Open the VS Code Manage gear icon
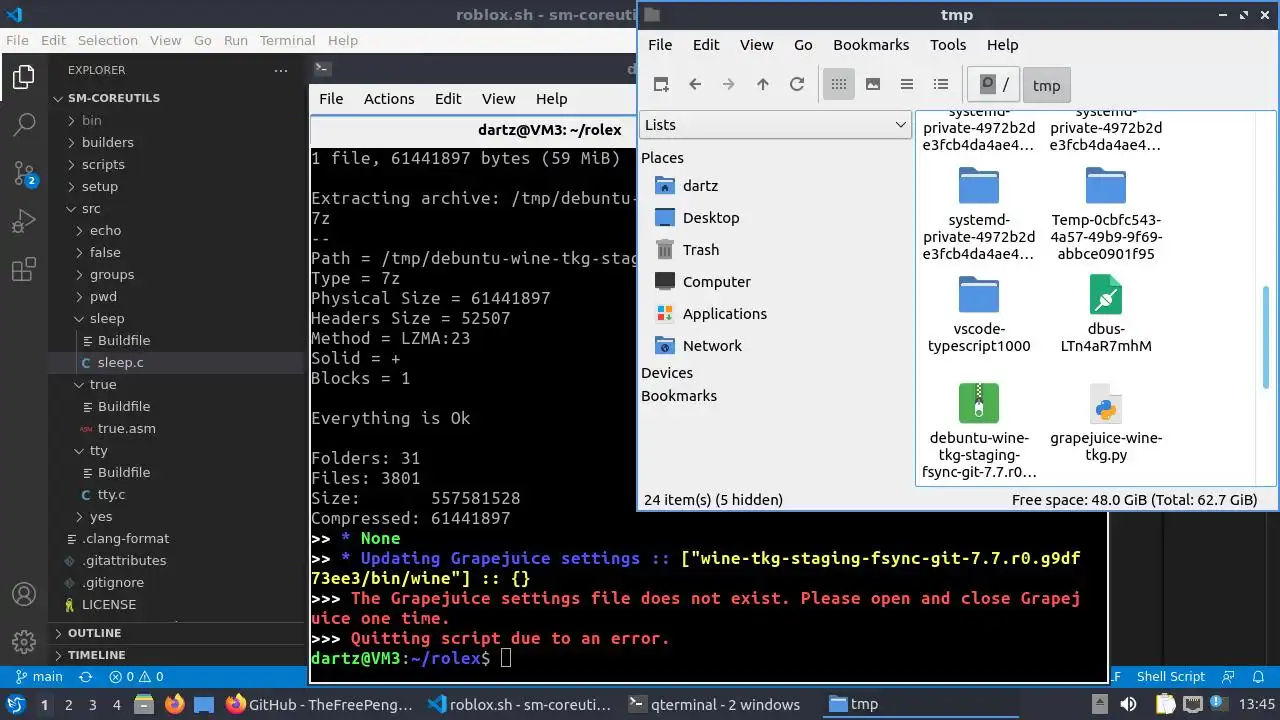This screenshot has width=1280, height=720. tap(24, 642)
